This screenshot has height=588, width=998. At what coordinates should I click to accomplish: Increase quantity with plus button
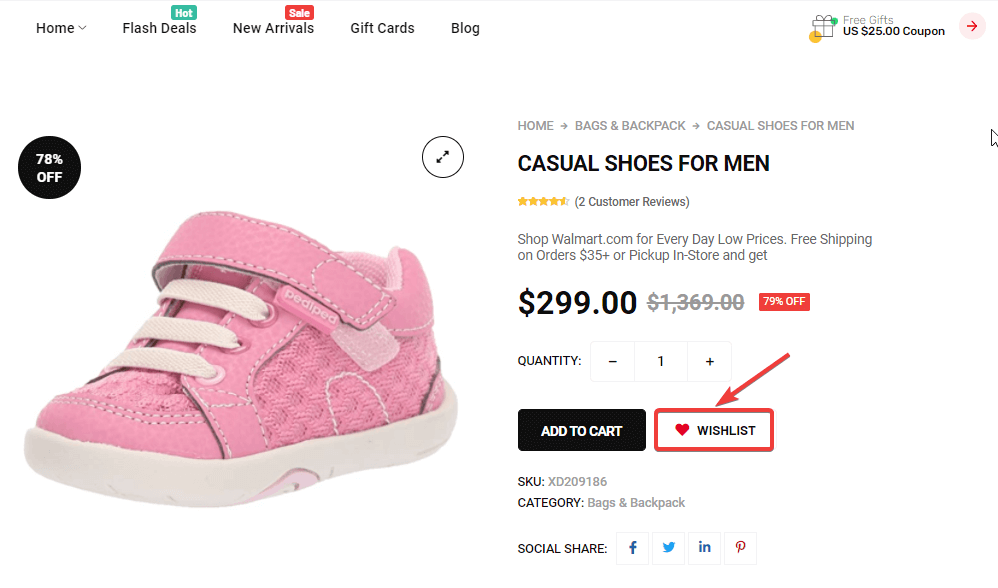point(709,361)
